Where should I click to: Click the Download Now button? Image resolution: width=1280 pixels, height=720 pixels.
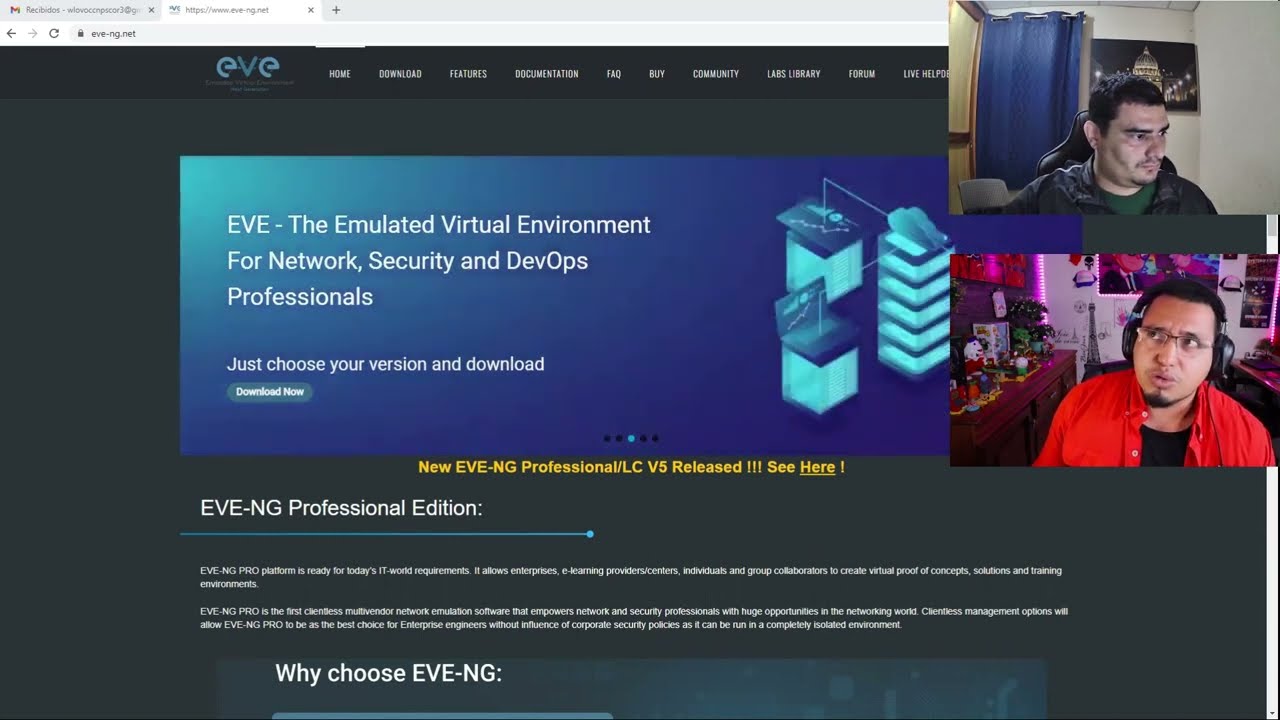click(270, 392)
